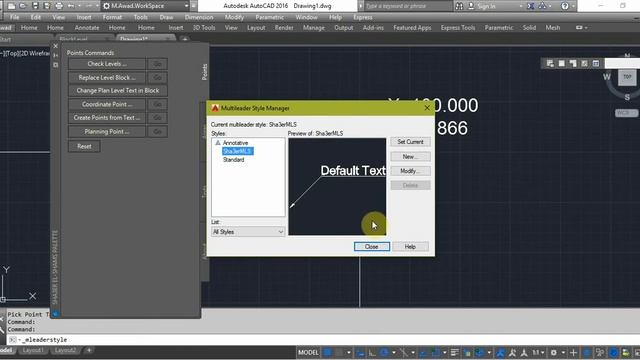Click the New... button in dialog
Screen dimensions: 640x360
tap(410, 157)
